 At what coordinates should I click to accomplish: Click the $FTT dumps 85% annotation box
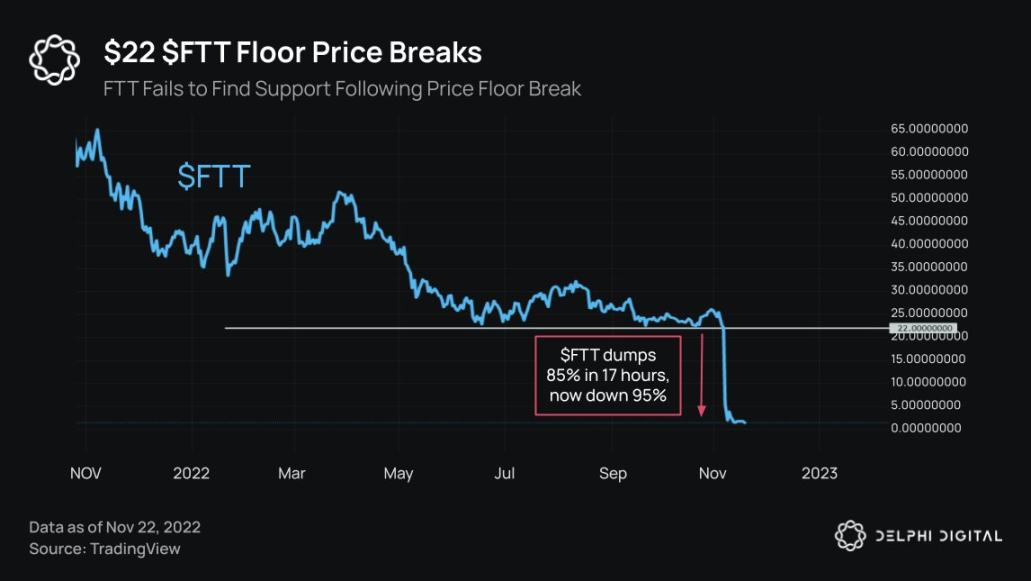coord(608,375)
